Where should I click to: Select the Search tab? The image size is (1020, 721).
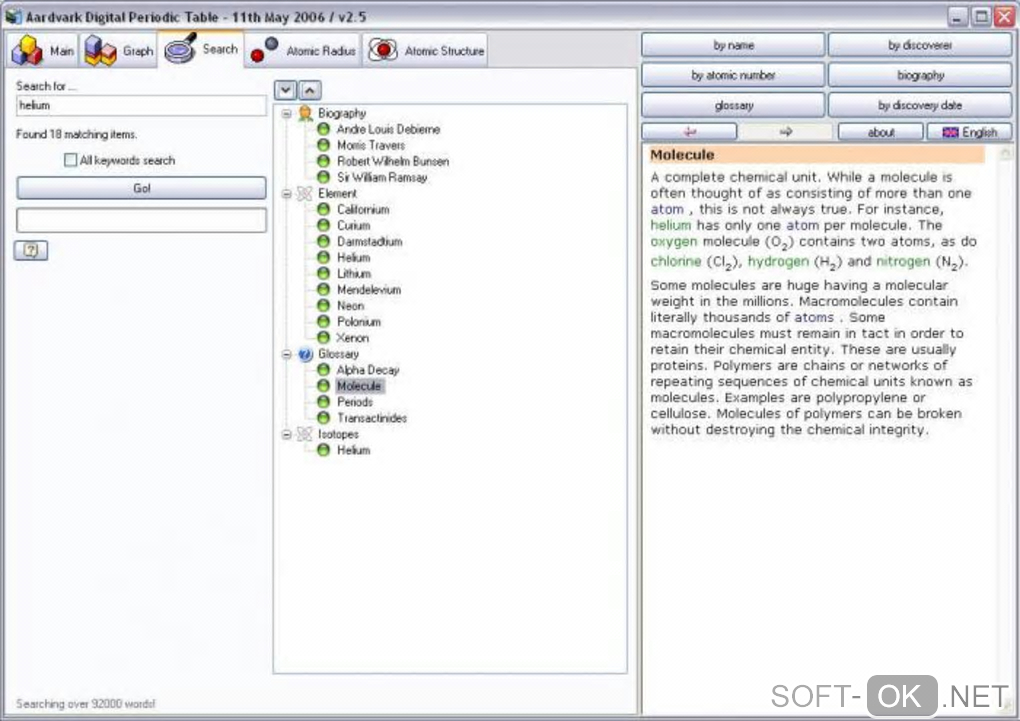[201, 49]
